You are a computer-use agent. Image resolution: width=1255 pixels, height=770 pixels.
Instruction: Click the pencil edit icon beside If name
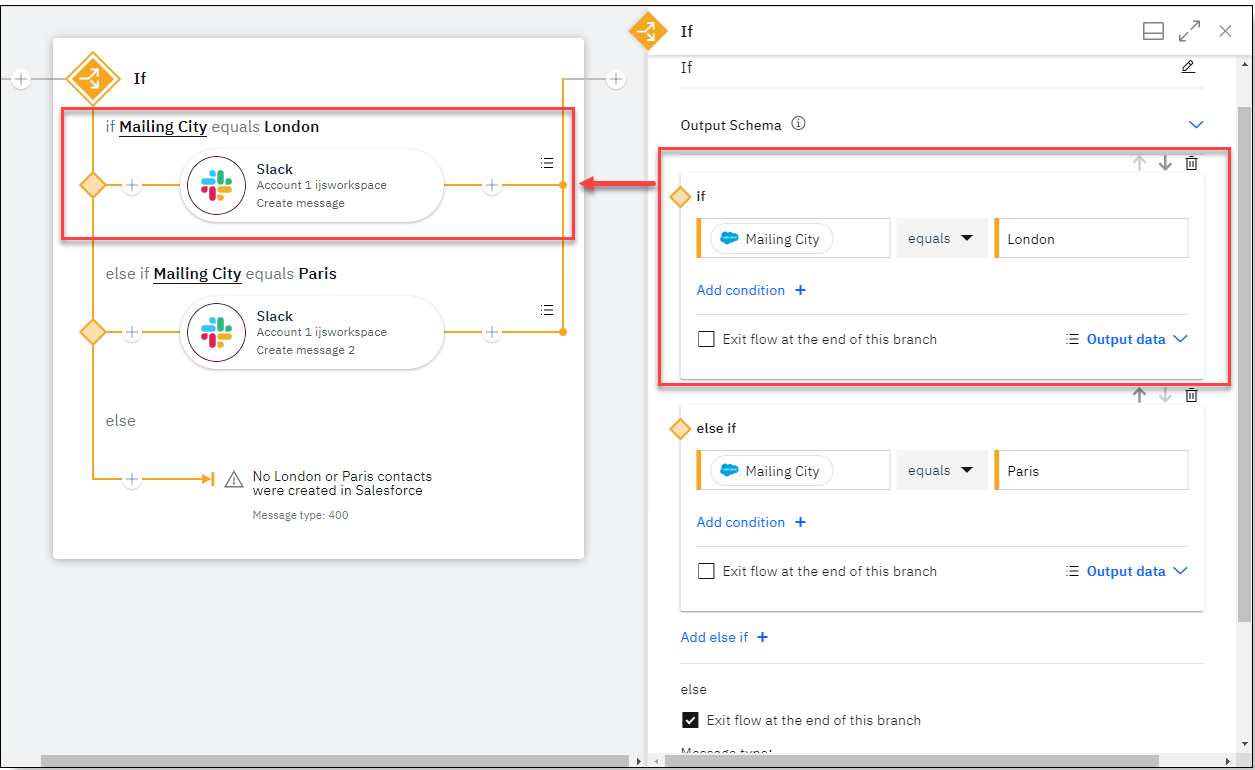(x=1188, y=67)
